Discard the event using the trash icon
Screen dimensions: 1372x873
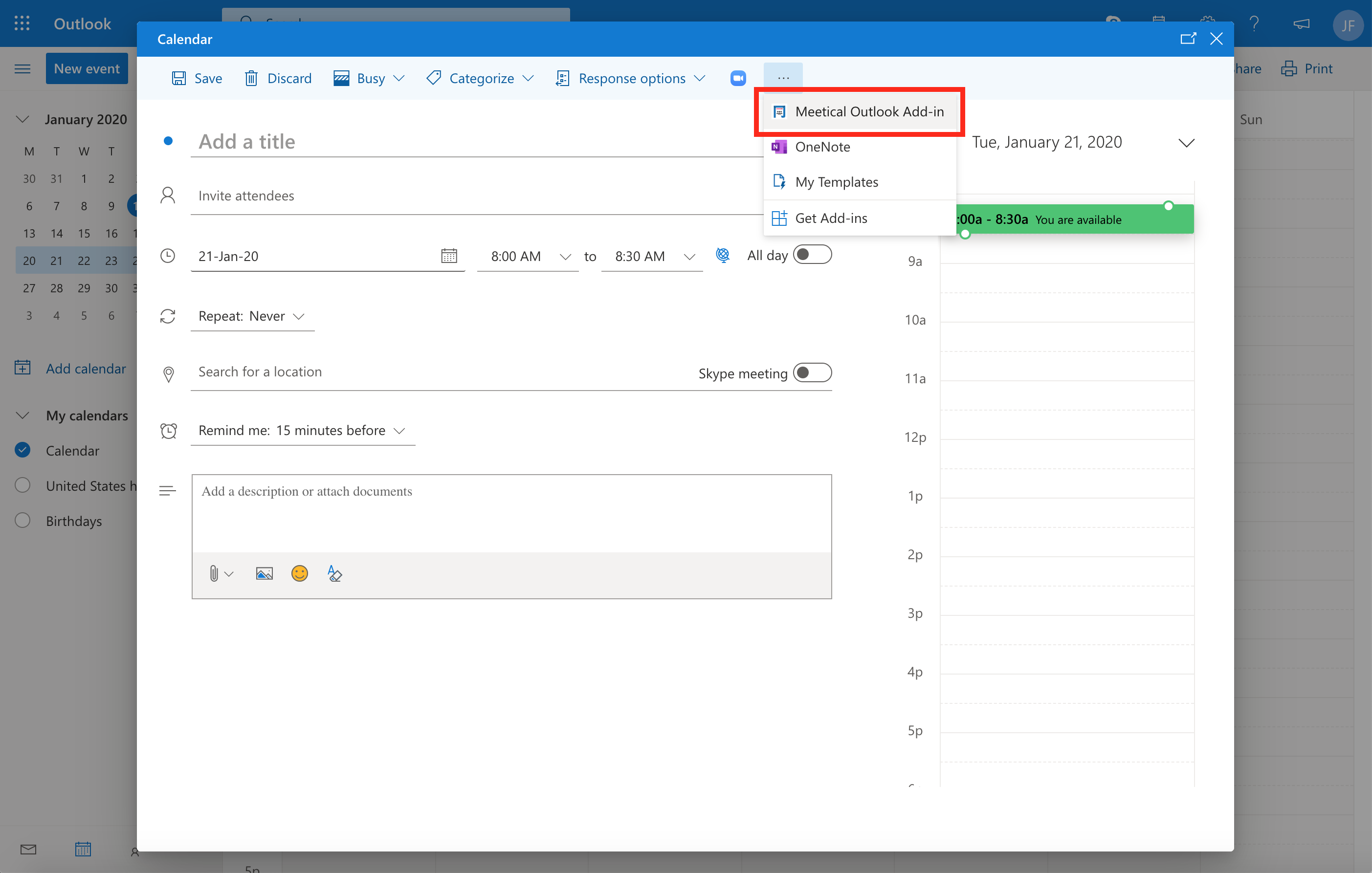pos(251,78)
